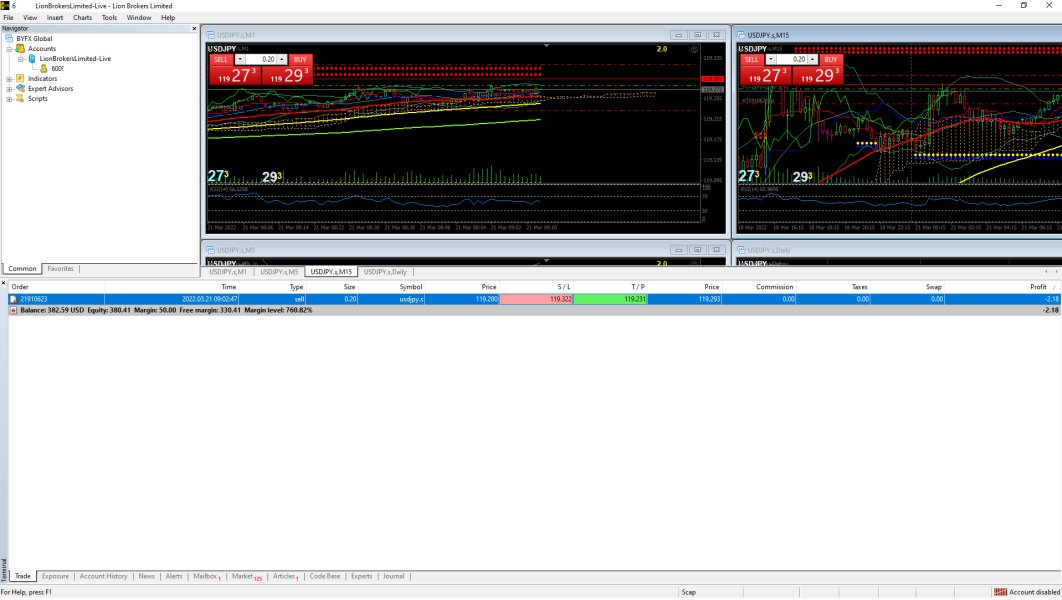This screenshot has width=1062, height=600.
Task: Open the View menu
Action: click(30, 18)
